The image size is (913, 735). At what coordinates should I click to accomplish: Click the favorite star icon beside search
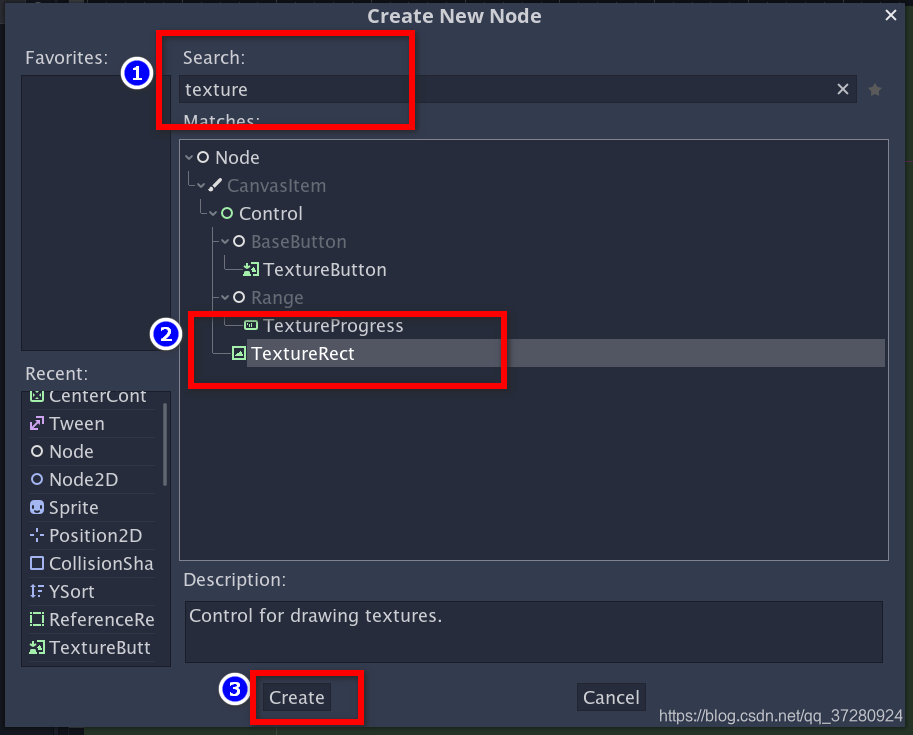click(x=875, y=90)
